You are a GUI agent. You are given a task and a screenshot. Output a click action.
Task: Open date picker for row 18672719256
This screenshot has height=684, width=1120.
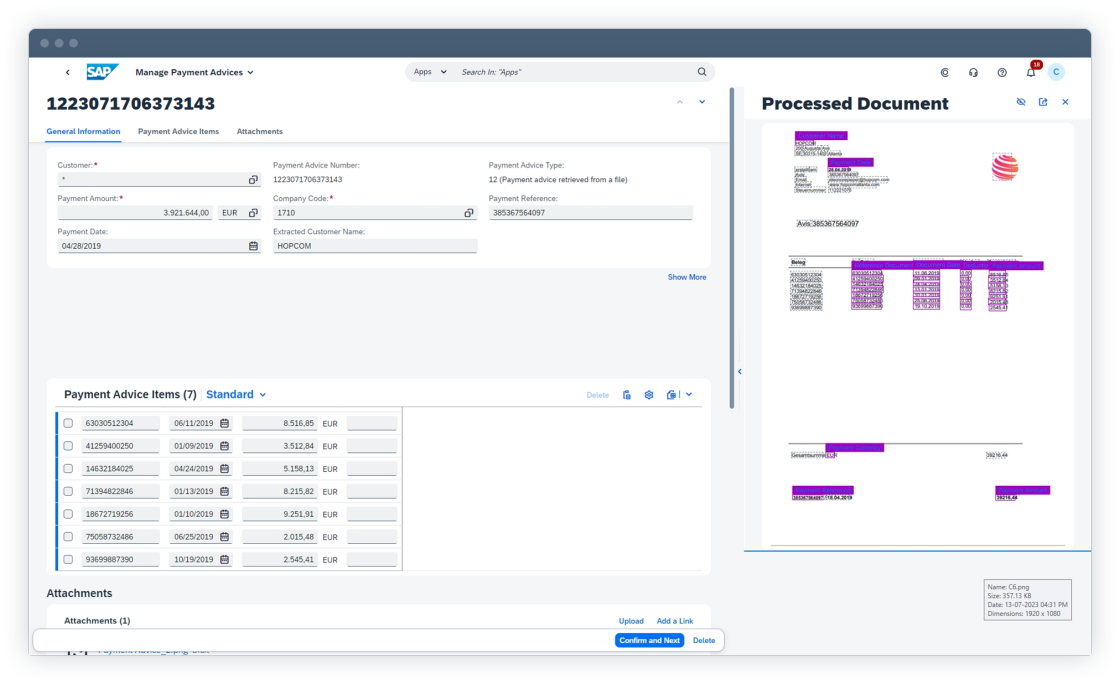pyautogui.click(x=224, y=514)
